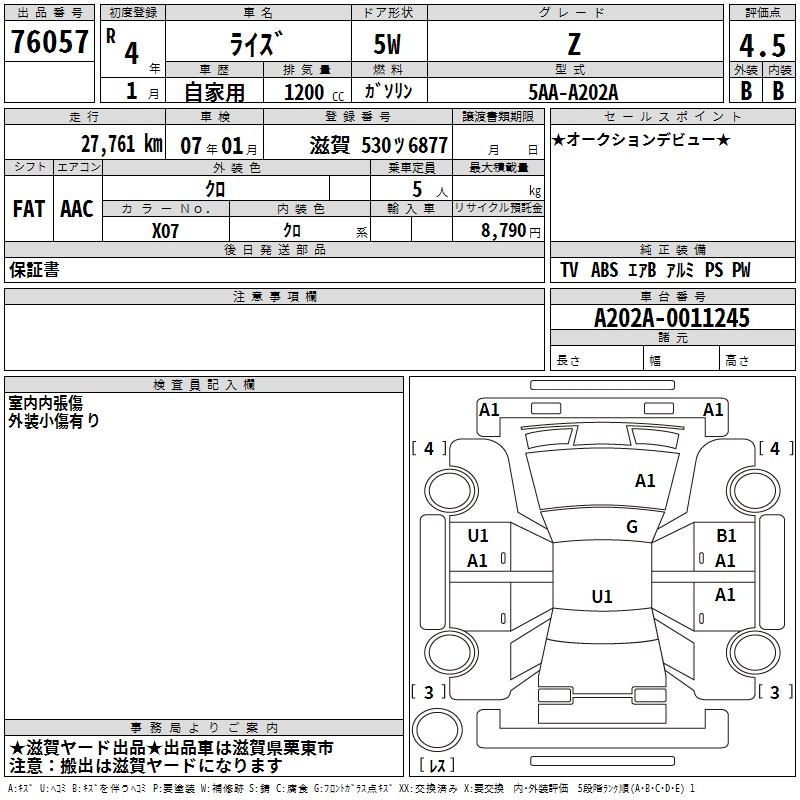
Task: Select the displacement value 1200 cc
Action: 314,92
